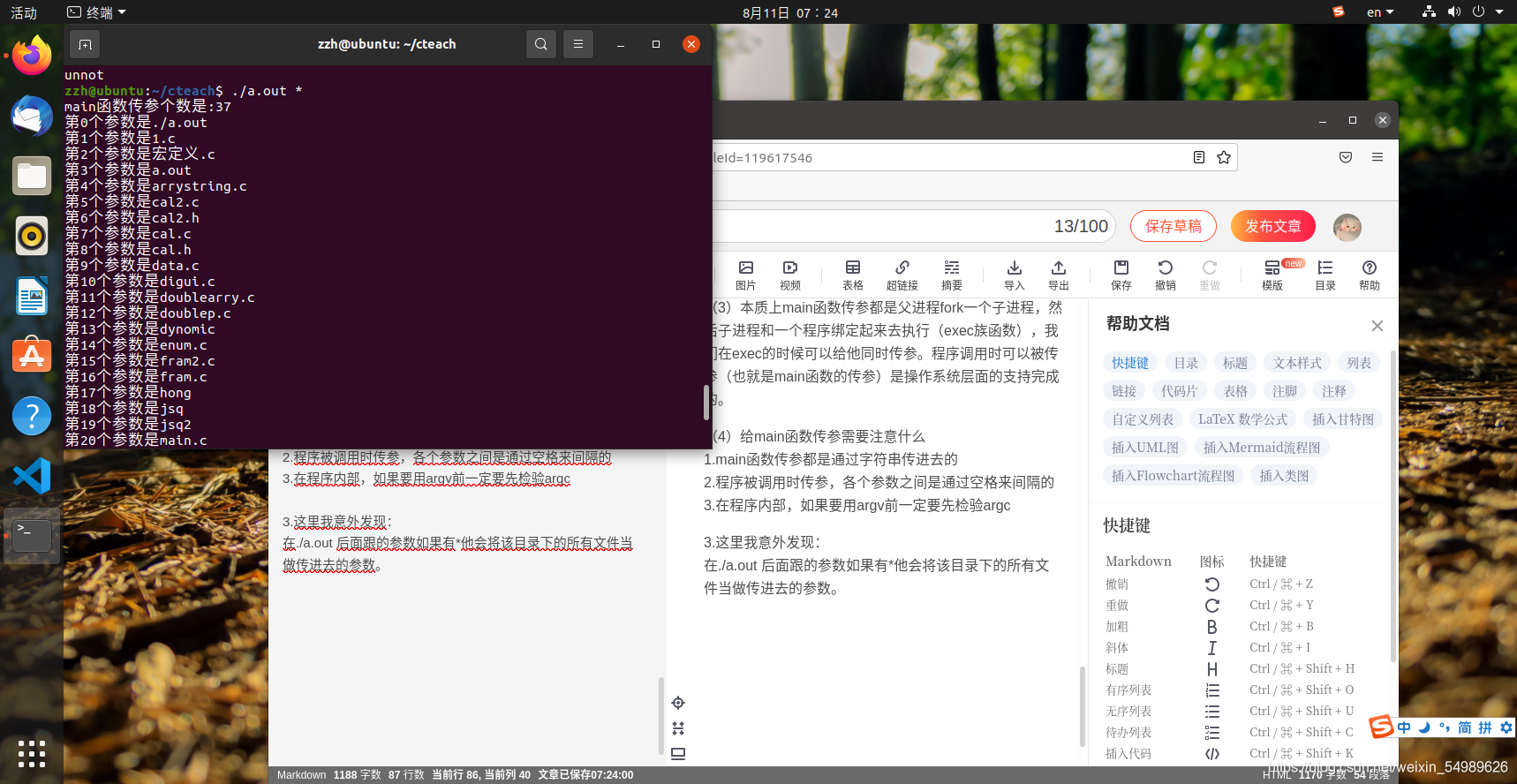Select the 插入Mermaid流程图 help tag
Image resolution: width=1517 pixels, height=784 pixels.
coord(1262,448)
